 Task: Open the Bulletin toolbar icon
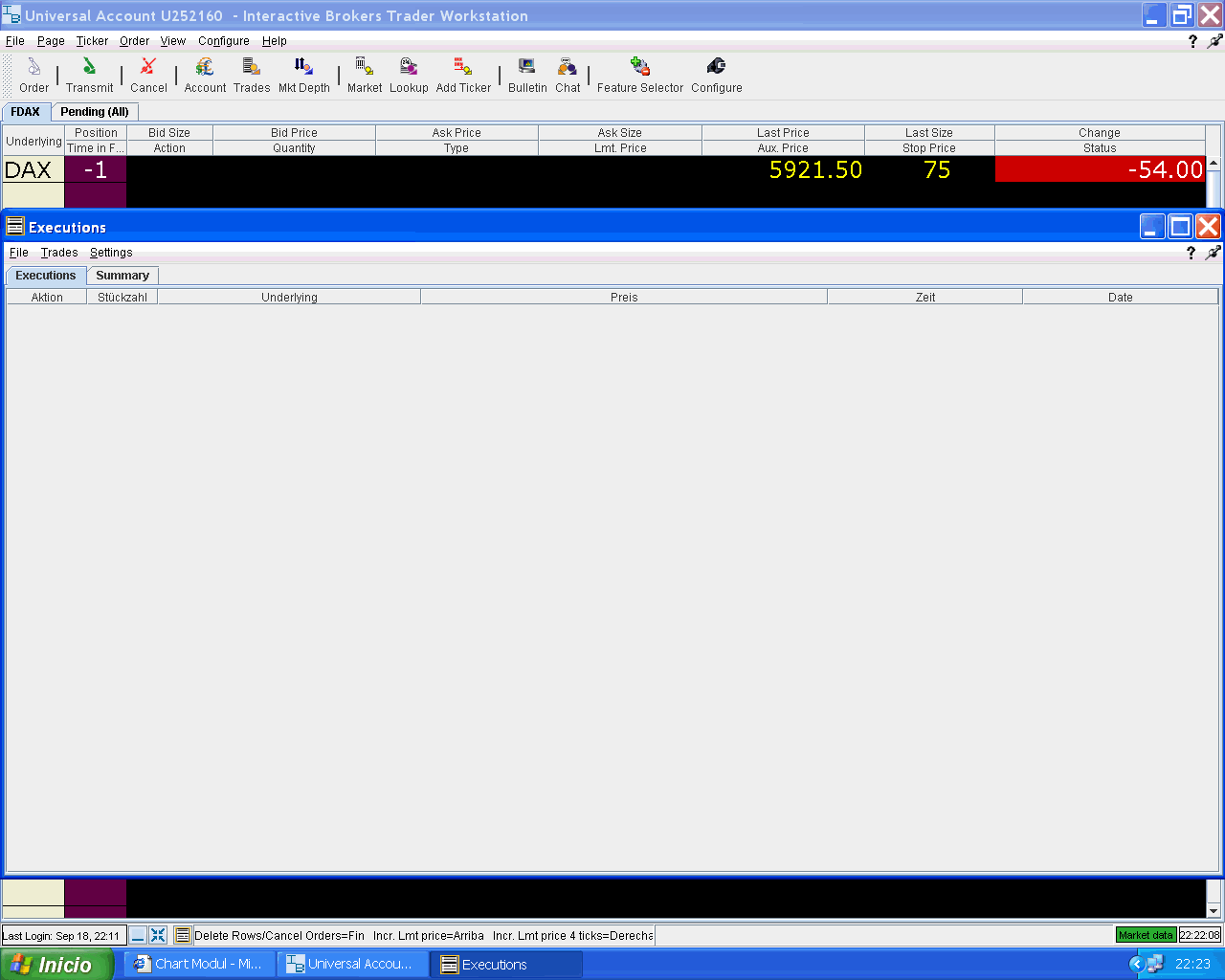tap(527, 75)
